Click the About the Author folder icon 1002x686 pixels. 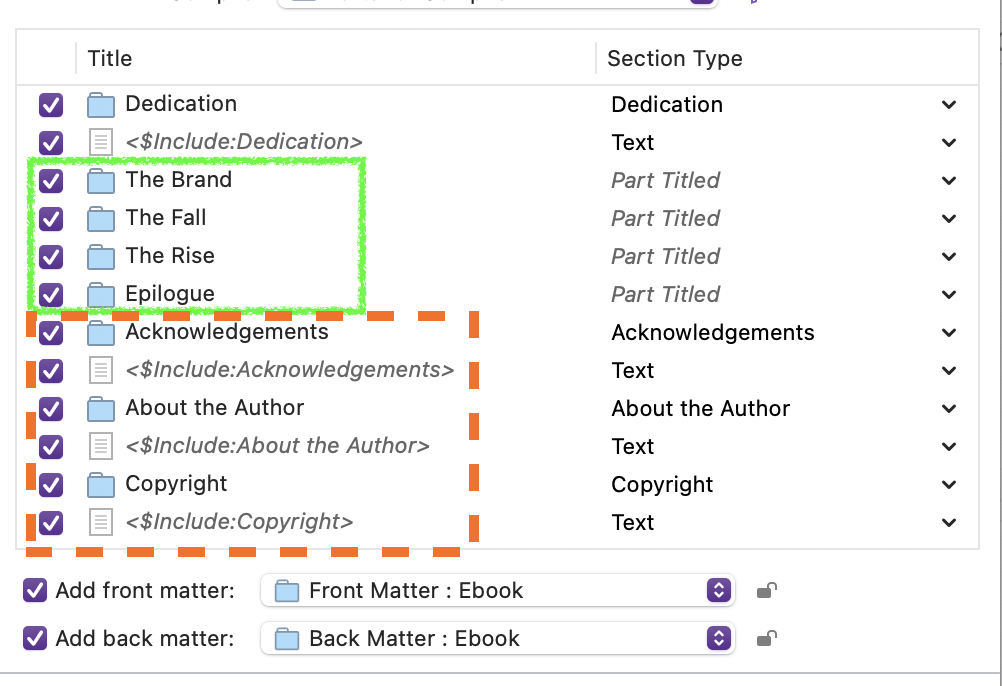[101, 408]
